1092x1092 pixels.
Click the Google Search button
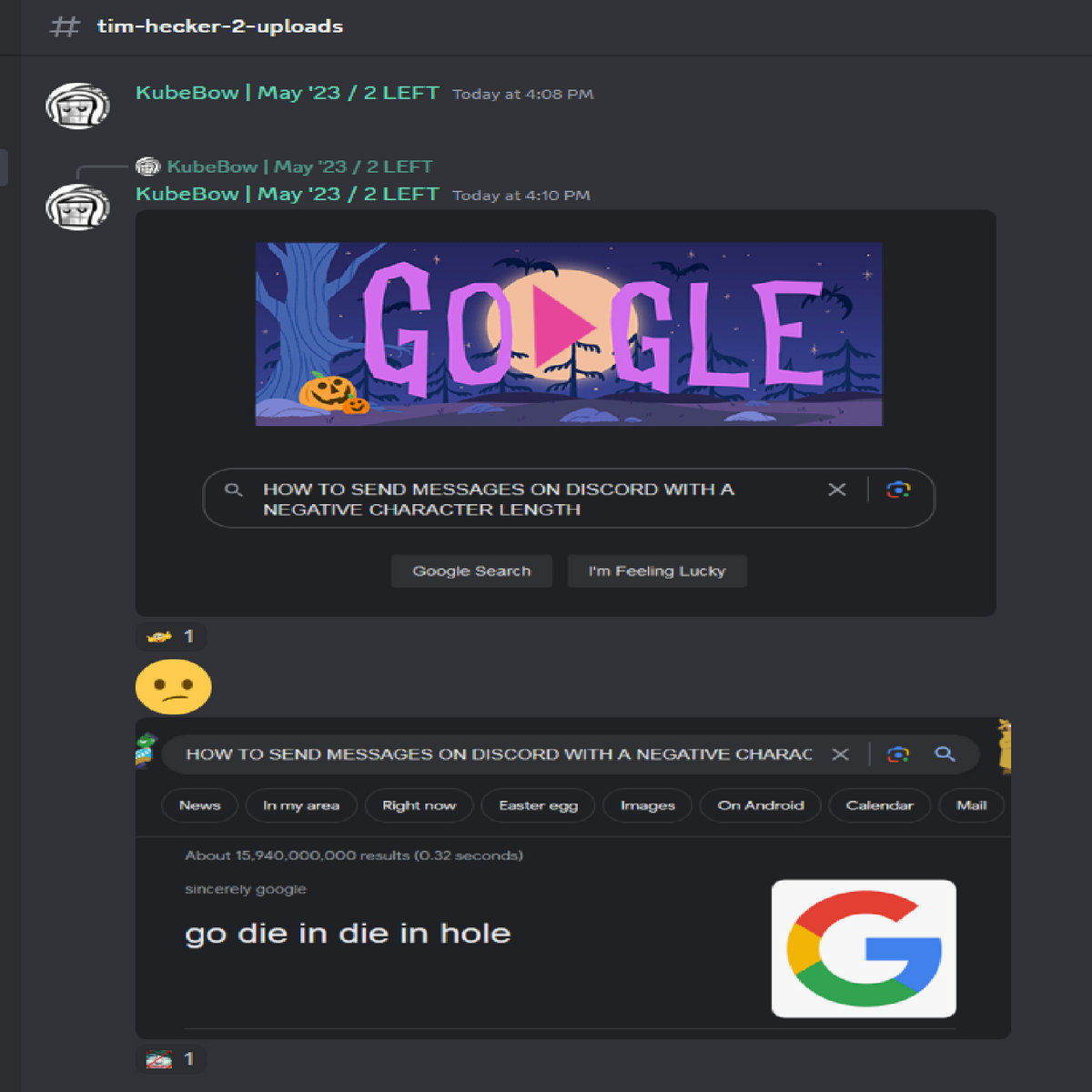[471, 571]
